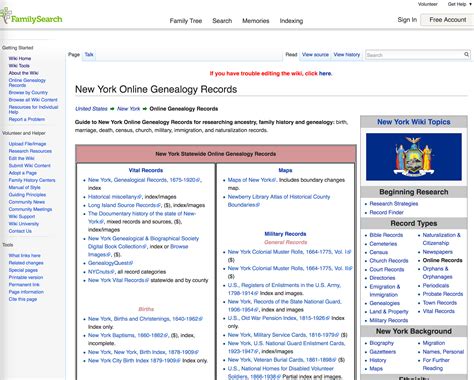Open the Volunteer link

428,4
